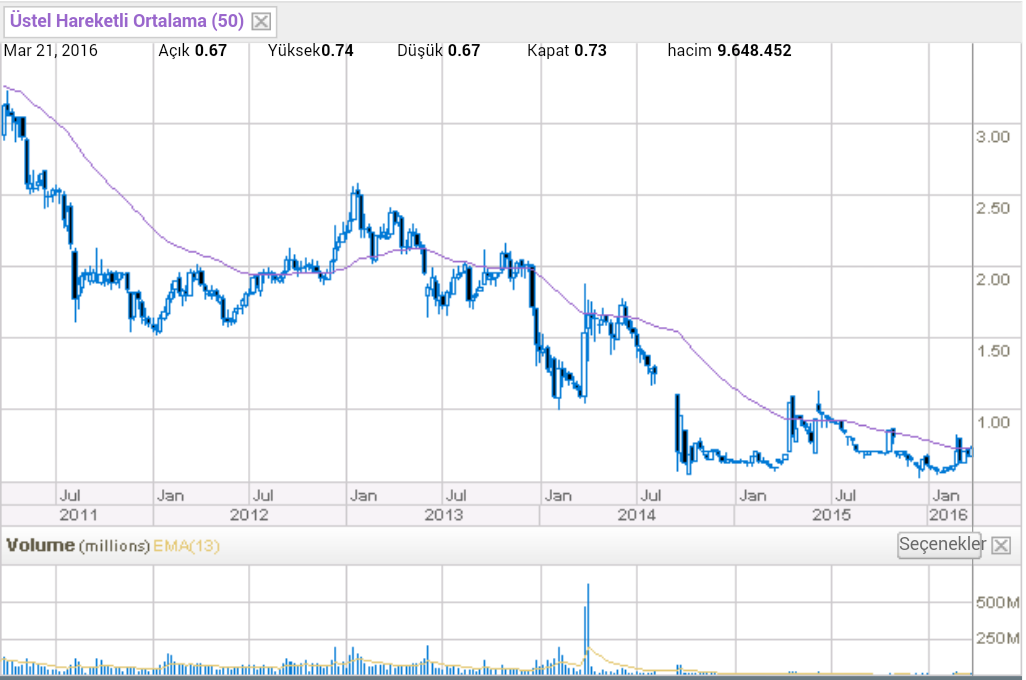Jump to the 2011 year on timeline

click(78, 515)
